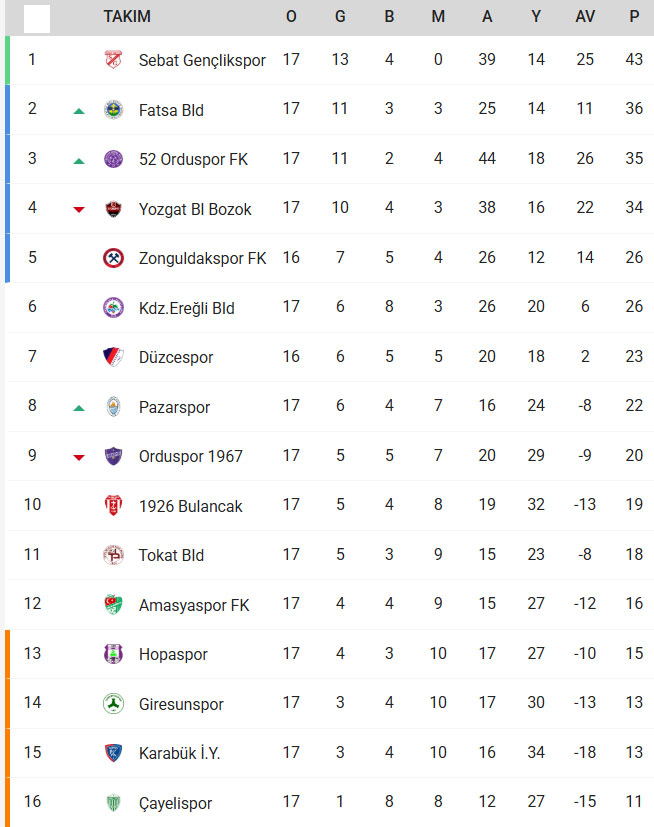Click the Yozgat Bl Bozok team logo
The image size is (654, 827).
tap(113, 209)
